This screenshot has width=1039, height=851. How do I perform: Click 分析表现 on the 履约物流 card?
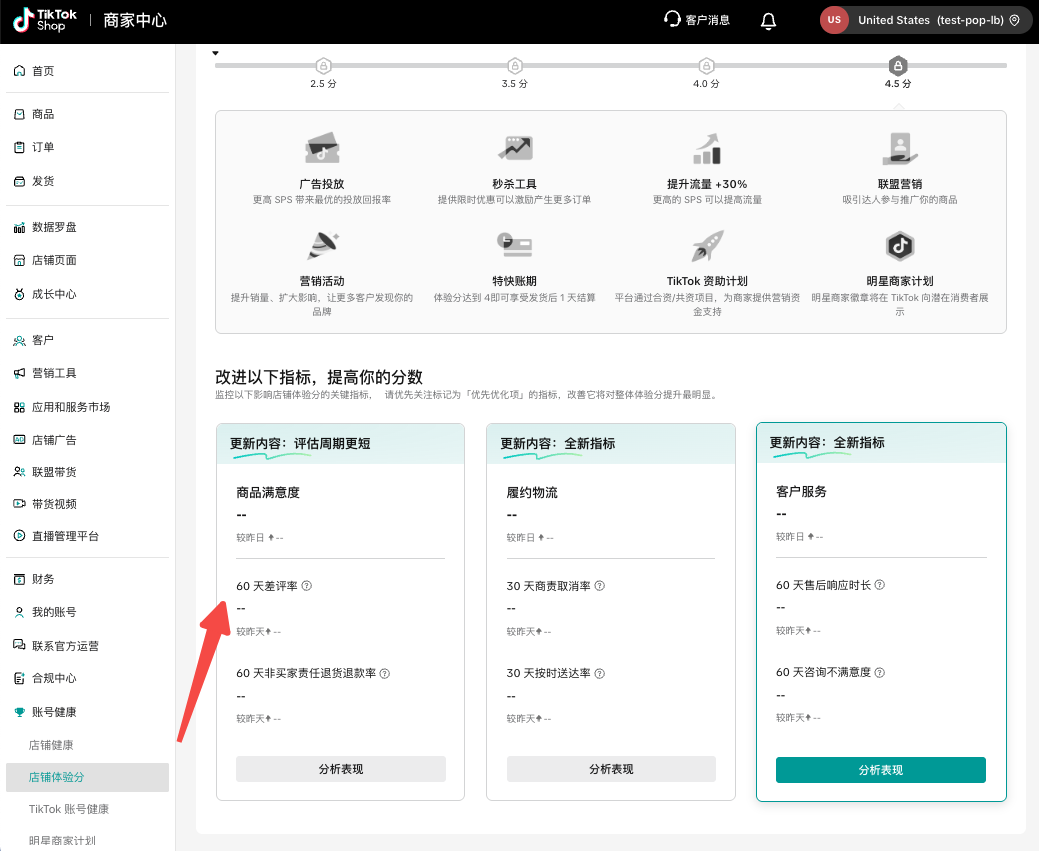[610, 769]
